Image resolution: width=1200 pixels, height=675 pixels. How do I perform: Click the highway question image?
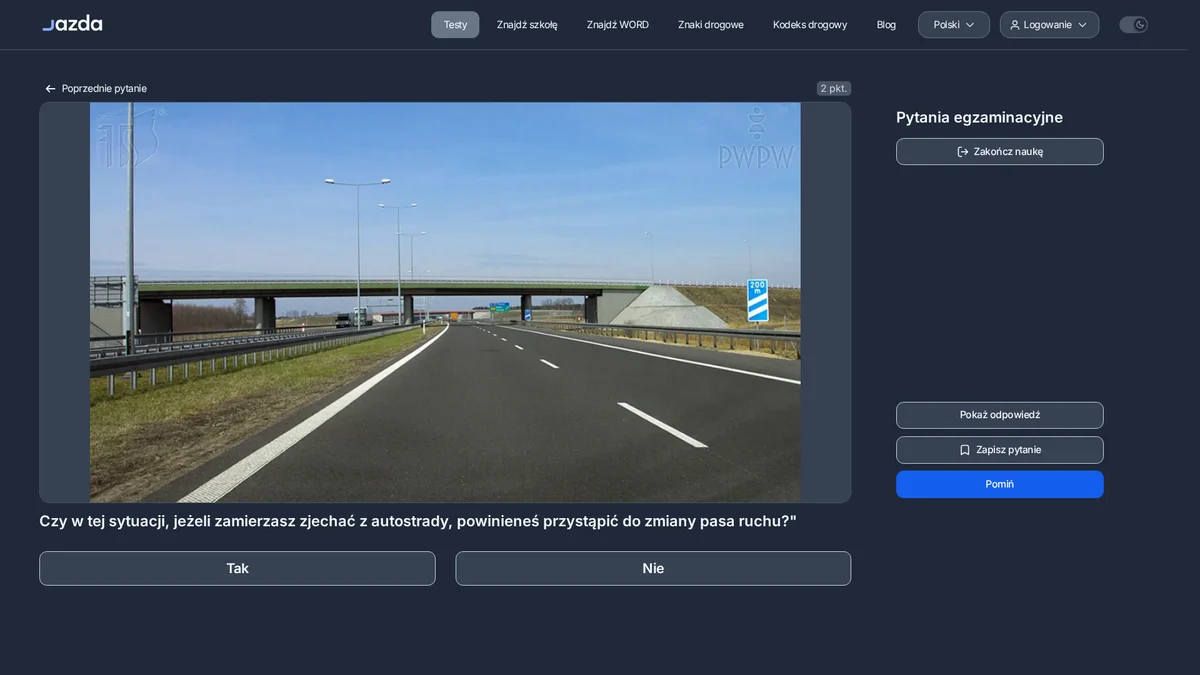point(445,302)
